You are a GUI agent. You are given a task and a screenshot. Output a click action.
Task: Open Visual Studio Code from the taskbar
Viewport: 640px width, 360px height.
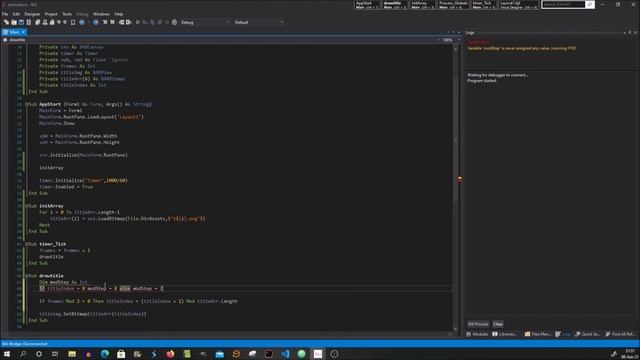(285, 354)
